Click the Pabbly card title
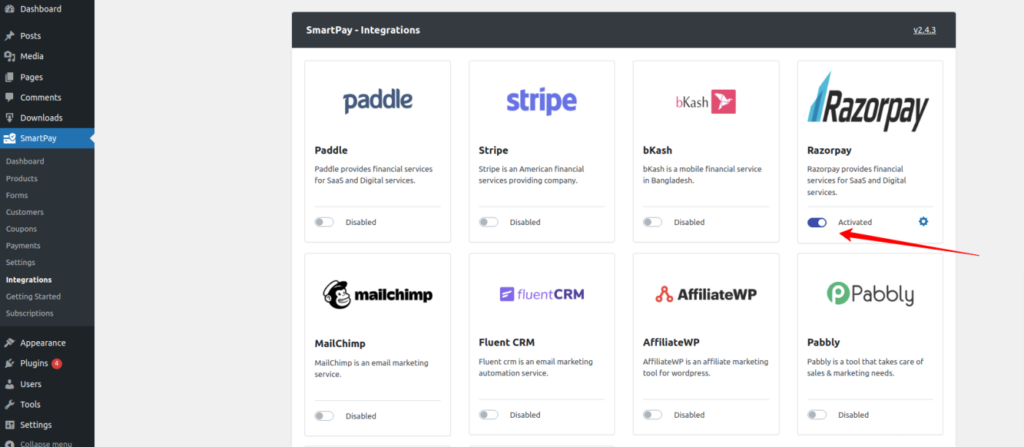1024x447 pixels. pyautogui.click(x=824, y=342)
